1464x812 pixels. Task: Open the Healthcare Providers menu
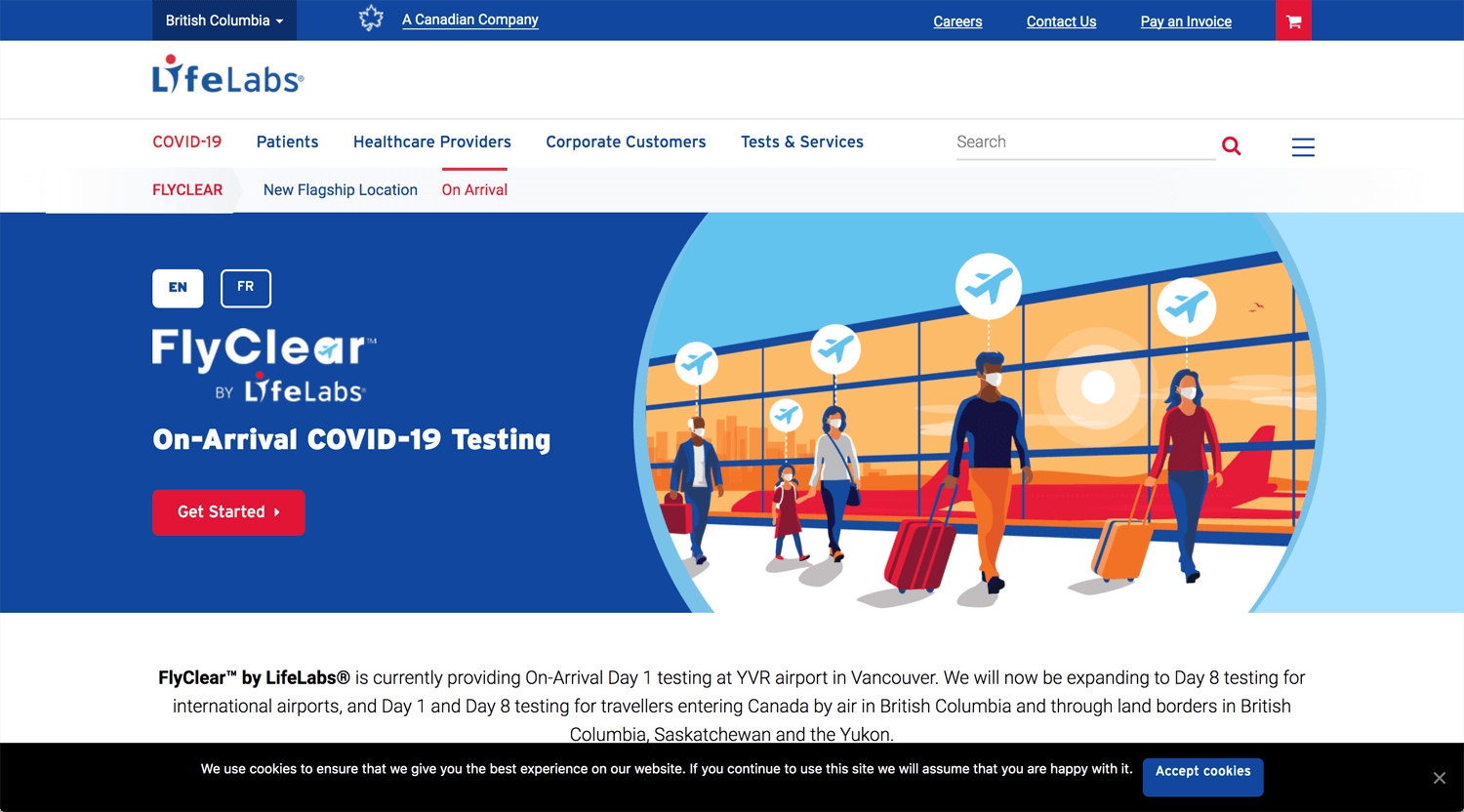(x=432, y=142)
